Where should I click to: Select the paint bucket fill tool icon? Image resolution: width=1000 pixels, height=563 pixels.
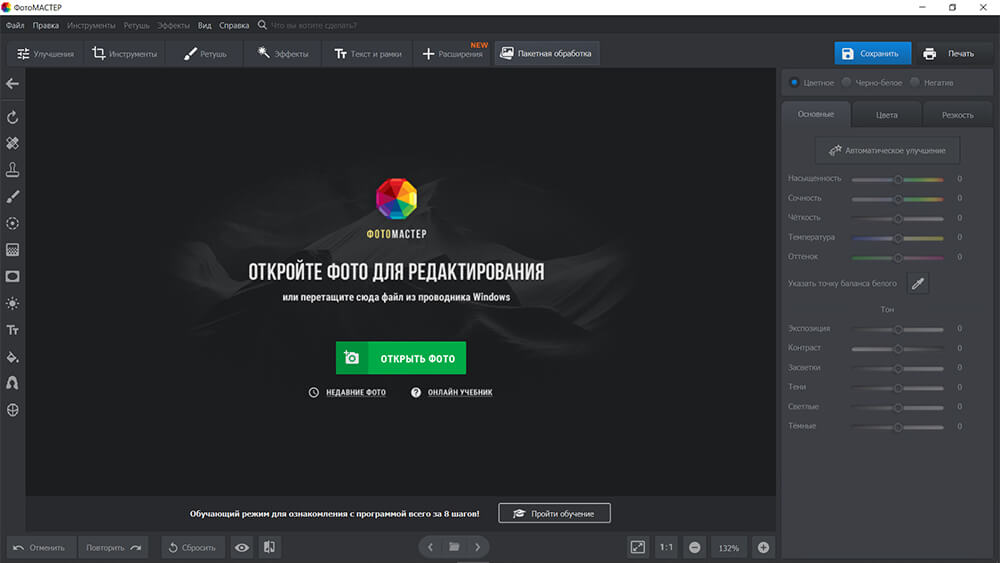tap(12, 357)
